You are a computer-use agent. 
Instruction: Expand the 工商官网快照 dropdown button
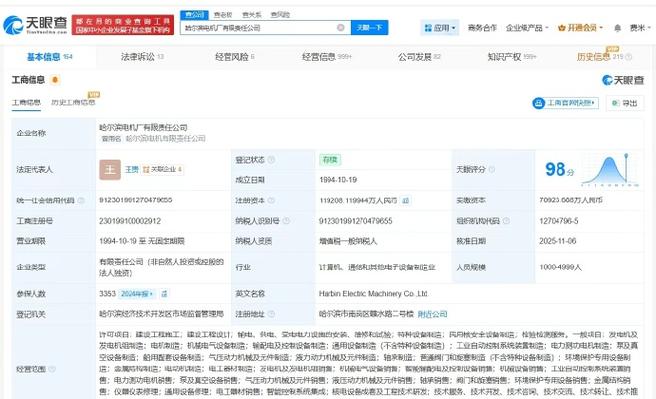click(x=565, y=103)
